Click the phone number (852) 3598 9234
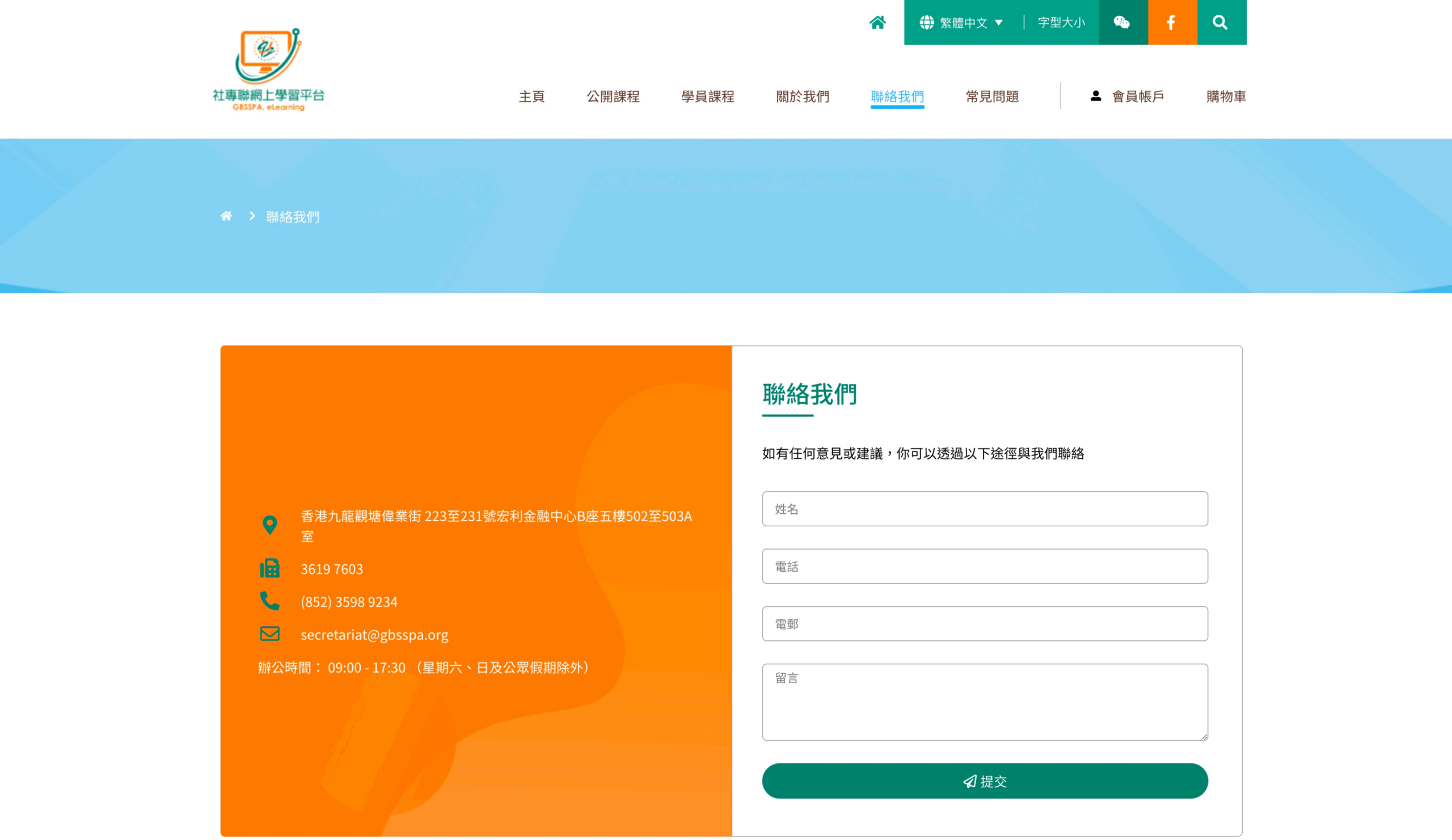The width and height of the screenshot is (1452, 840). pos(349,601)
